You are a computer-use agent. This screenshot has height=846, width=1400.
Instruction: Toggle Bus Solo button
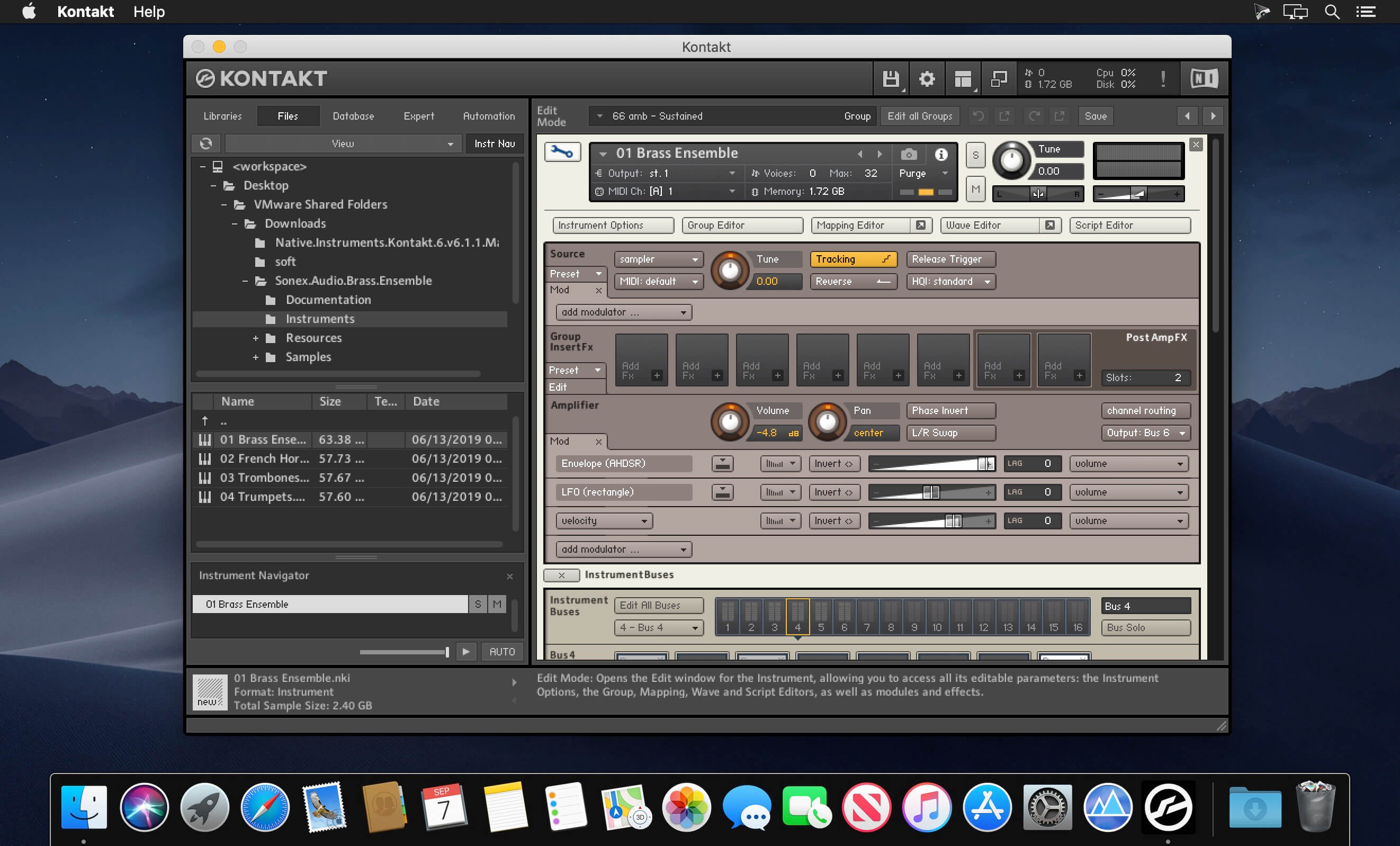(1146, 627)
